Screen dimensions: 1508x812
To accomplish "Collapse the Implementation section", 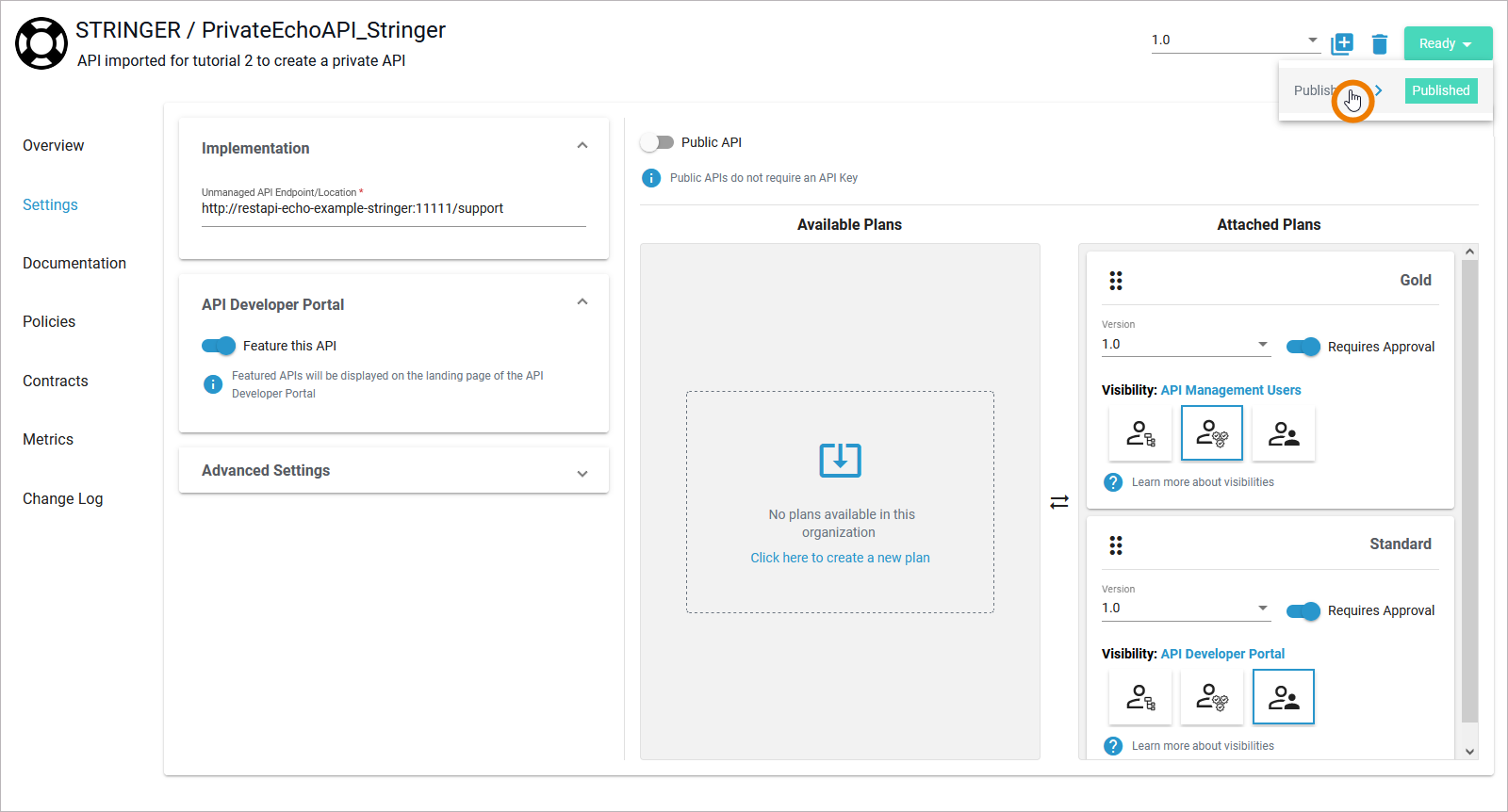I will click(582, 146).
